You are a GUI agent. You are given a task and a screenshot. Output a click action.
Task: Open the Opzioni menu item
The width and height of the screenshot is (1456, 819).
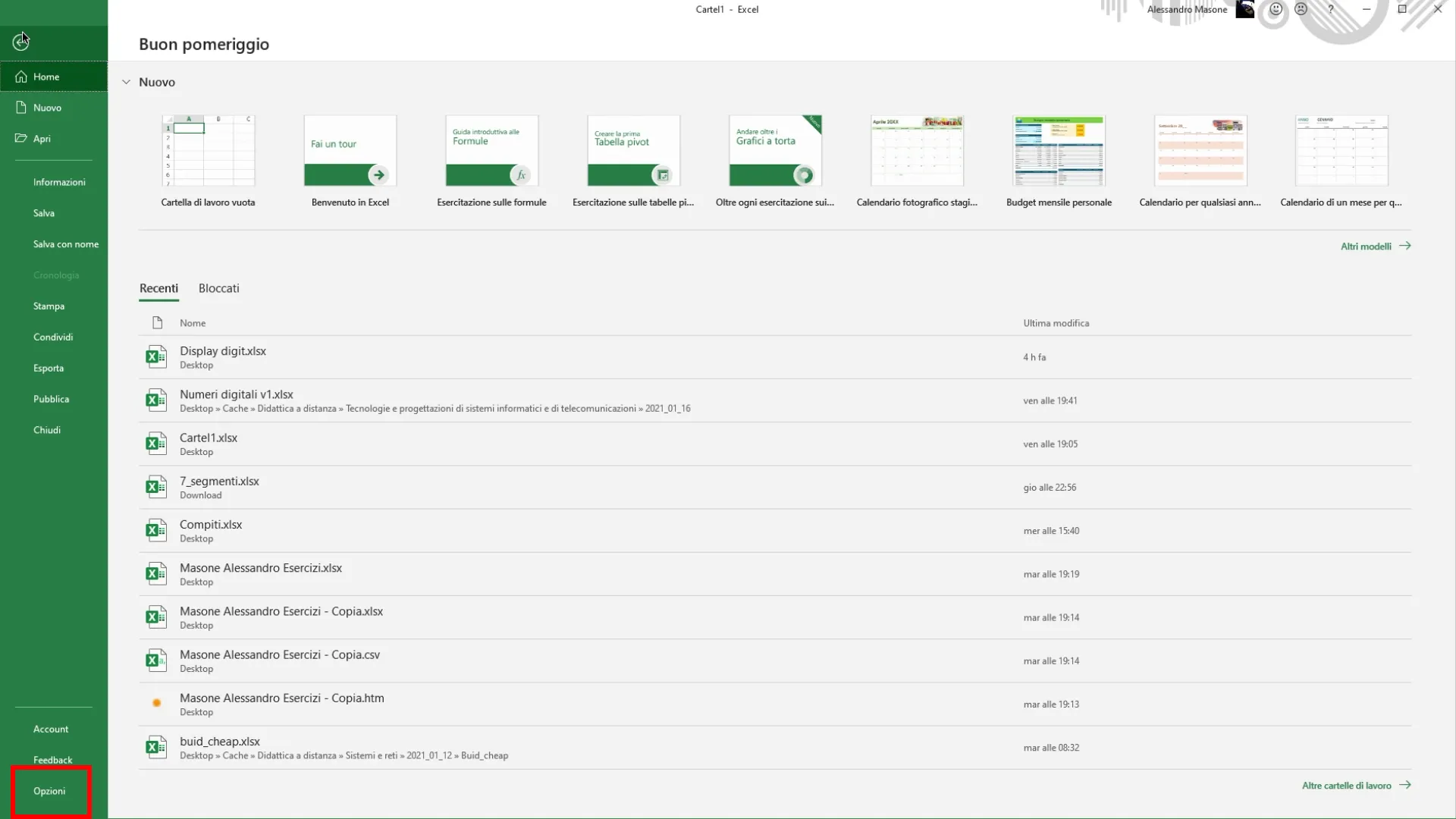(x=49, y=791)
